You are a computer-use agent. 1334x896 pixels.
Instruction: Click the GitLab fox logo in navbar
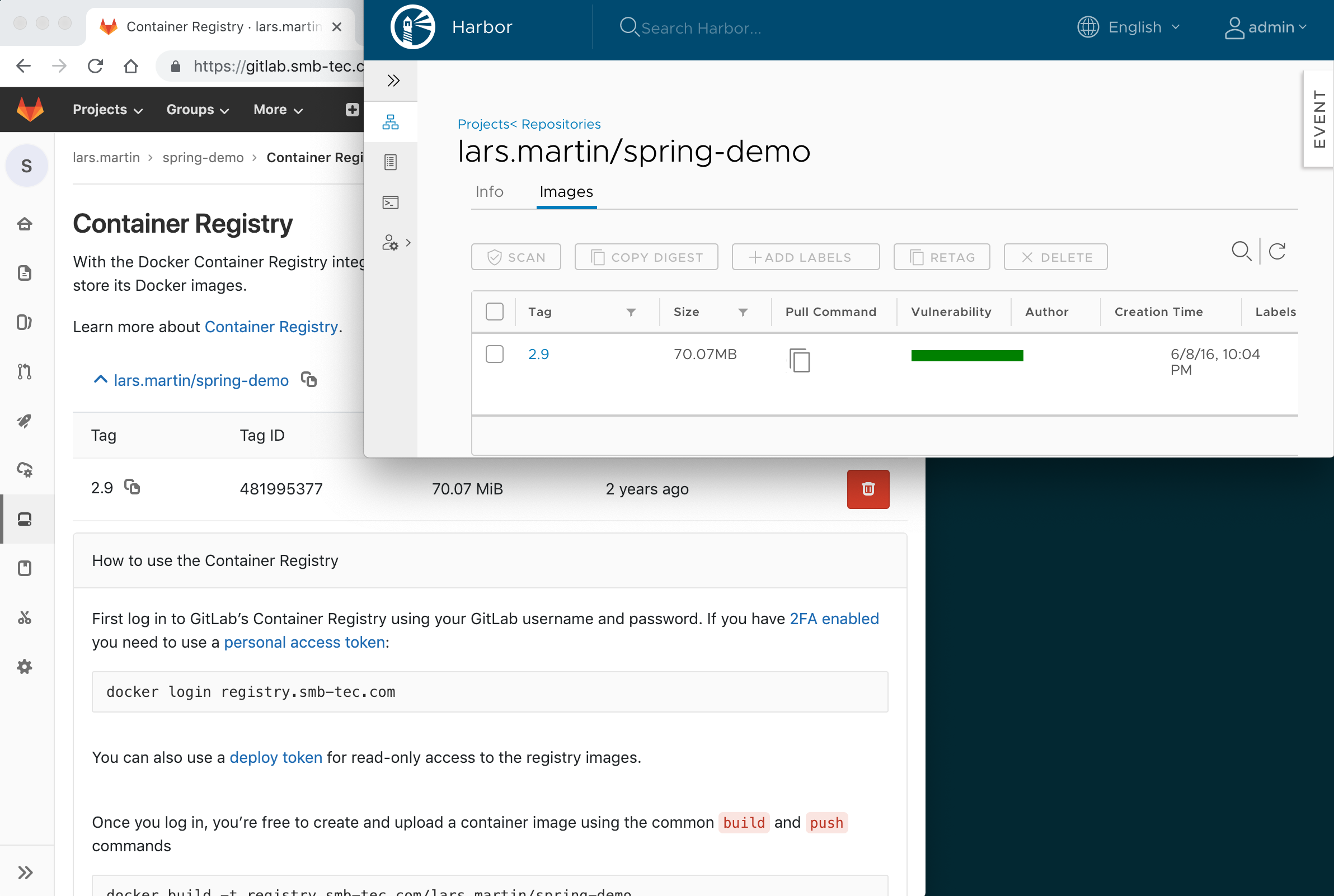click(x=30, y=109)
